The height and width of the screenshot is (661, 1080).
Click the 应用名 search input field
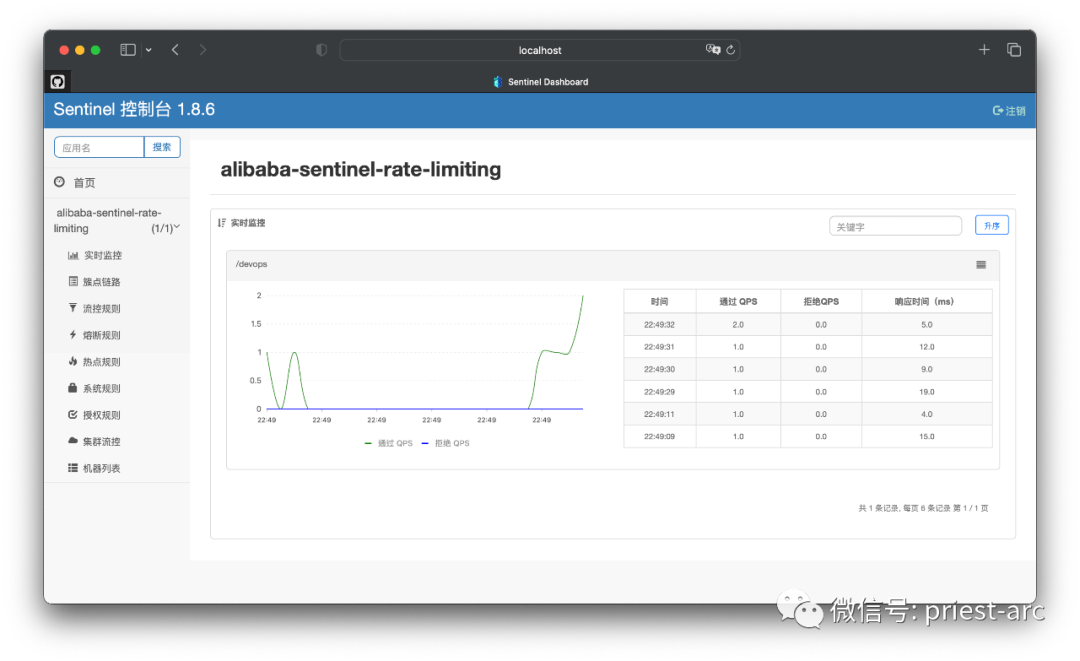pyautogui.click(x=99, y=147)
